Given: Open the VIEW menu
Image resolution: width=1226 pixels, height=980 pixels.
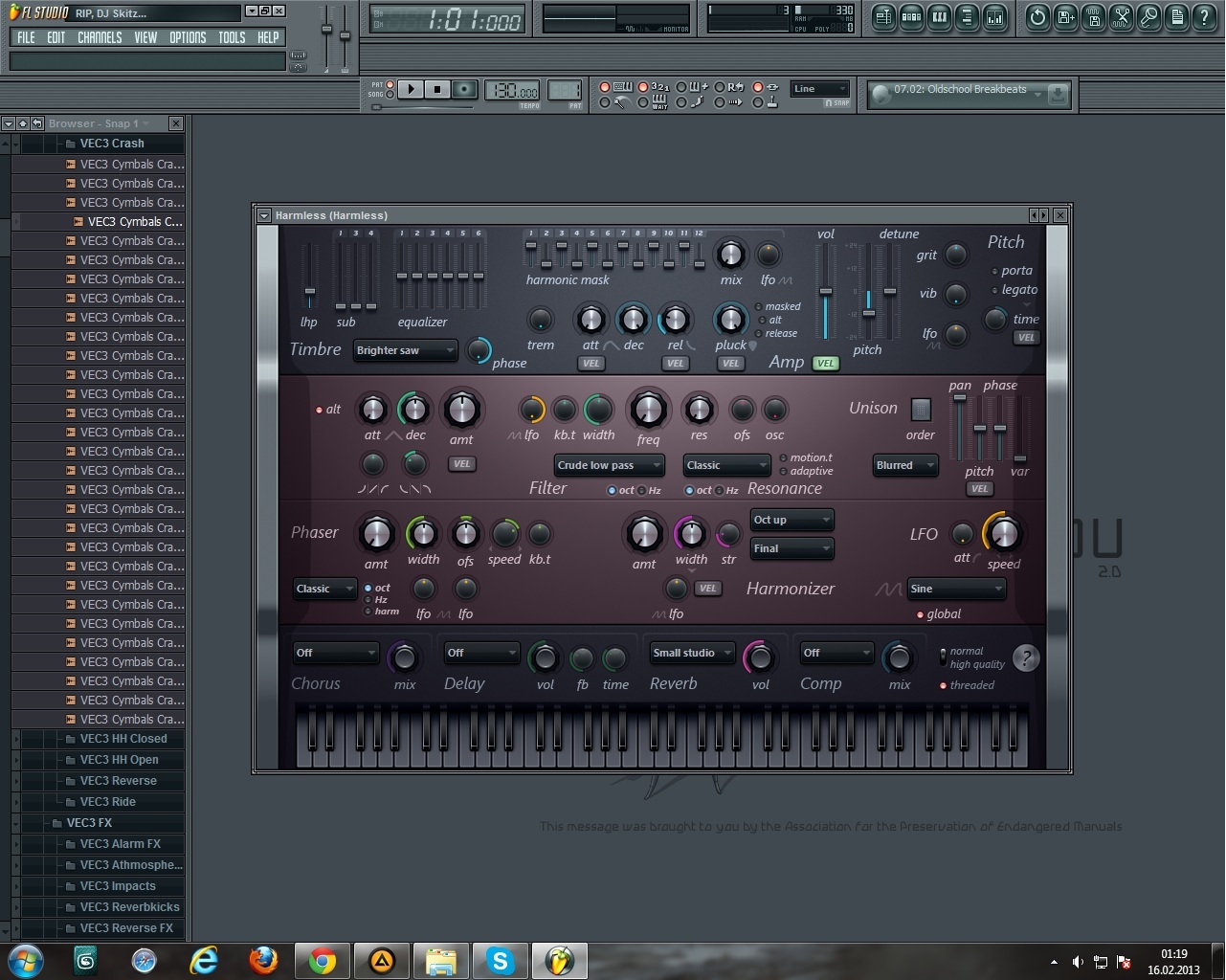Looking at the screenshot, I should 145,37.
